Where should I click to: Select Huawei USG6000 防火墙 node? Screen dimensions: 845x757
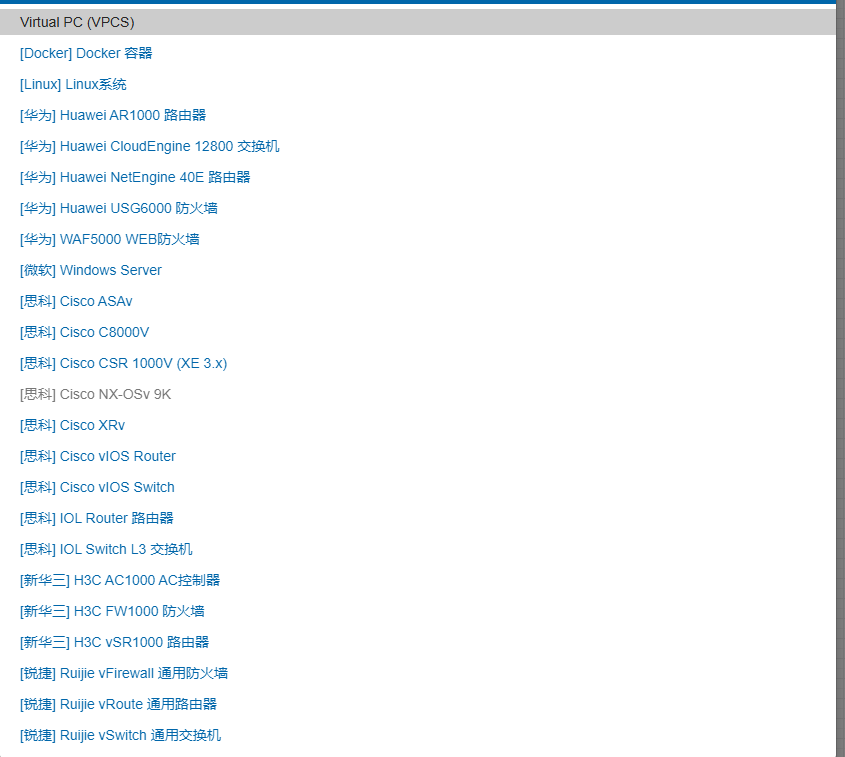(x=119, y=209)
